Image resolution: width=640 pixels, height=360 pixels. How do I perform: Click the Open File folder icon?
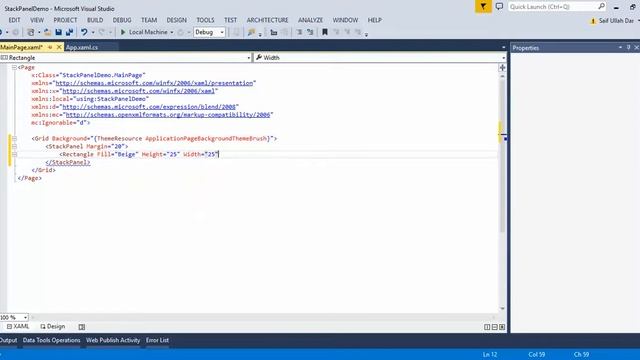pos(48,32)
